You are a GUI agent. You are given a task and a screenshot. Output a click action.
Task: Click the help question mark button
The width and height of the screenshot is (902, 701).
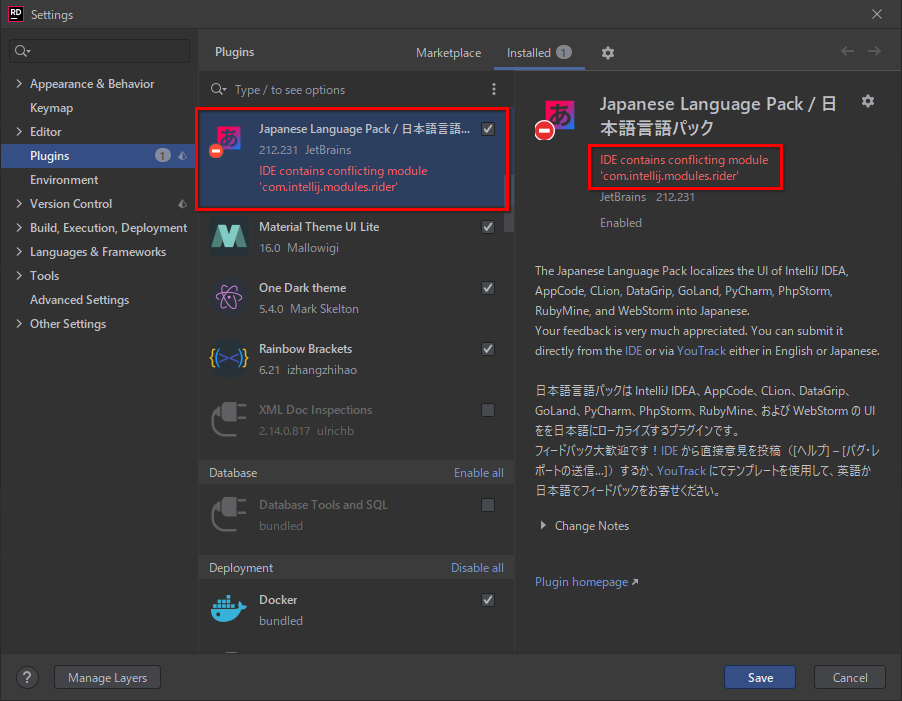coord(27,677)
